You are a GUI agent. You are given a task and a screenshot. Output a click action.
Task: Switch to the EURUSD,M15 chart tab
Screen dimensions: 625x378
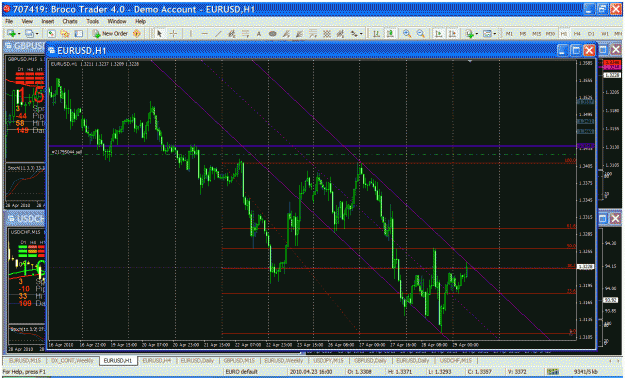click(25, 360)
